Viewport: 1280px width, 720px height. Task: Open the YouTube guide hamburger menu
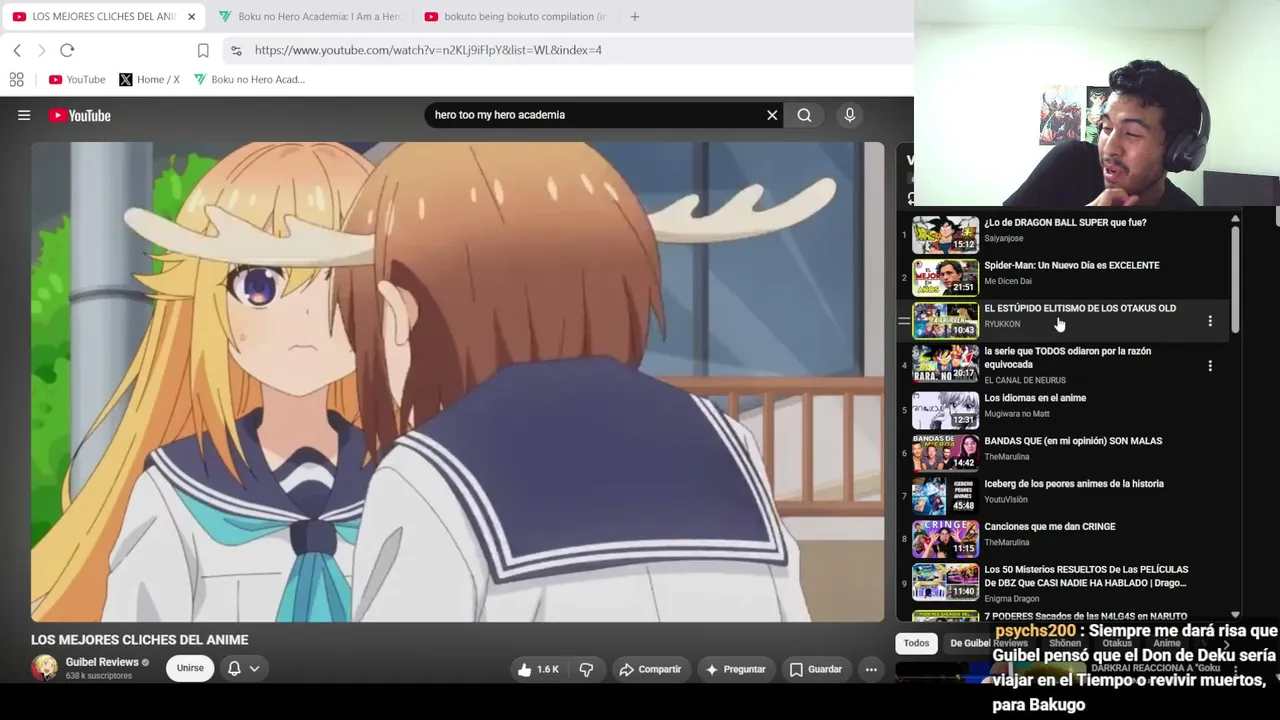[24, 115]
